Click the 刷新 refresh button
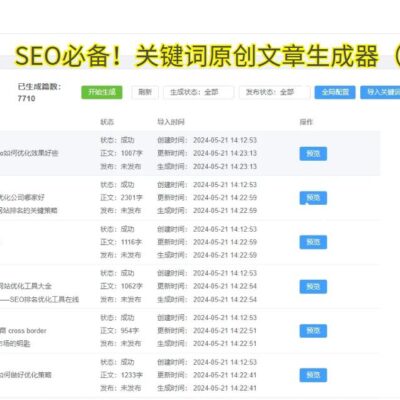 click(x=145, y=92)
